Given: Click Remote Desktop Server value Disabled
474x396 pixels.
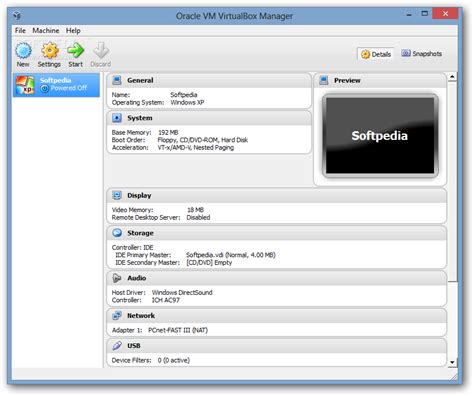Looking at the screenshot, I should pos(198,217).
